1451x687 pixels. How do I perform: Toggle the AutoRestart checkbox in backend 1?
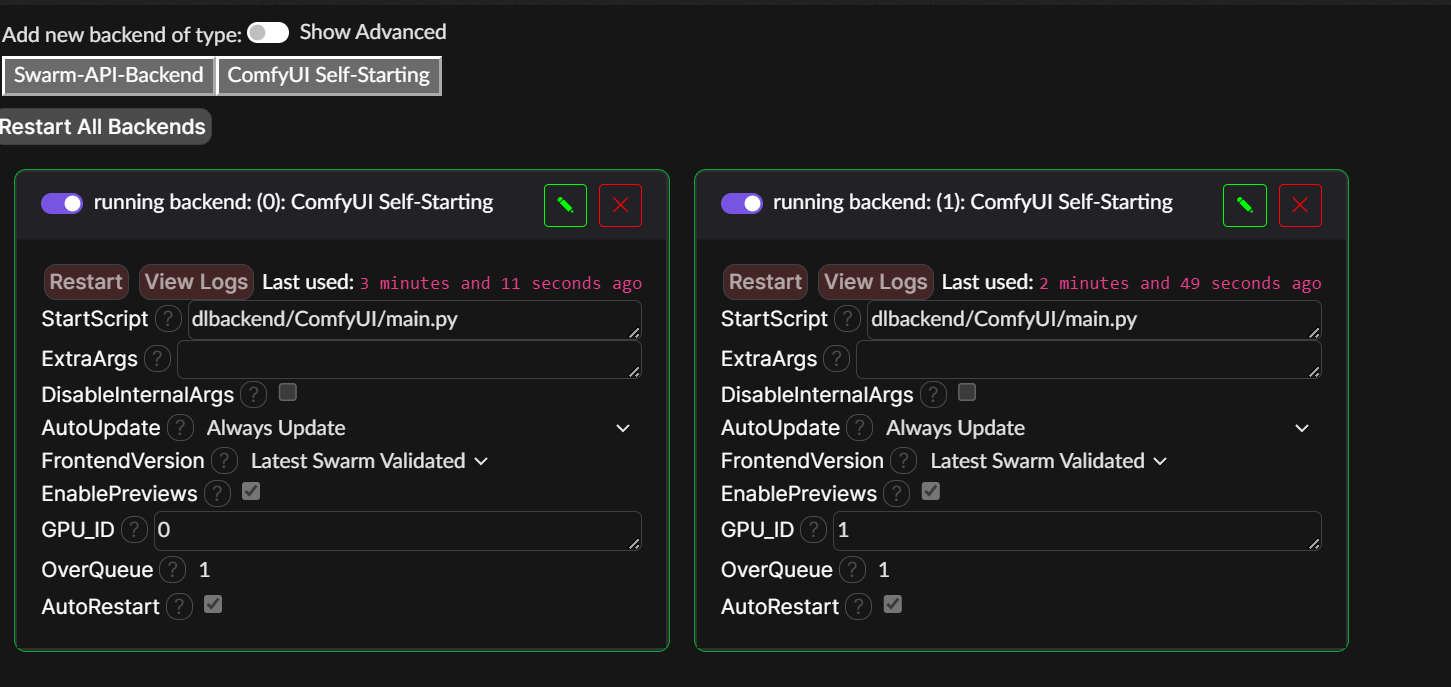(893, 605)
